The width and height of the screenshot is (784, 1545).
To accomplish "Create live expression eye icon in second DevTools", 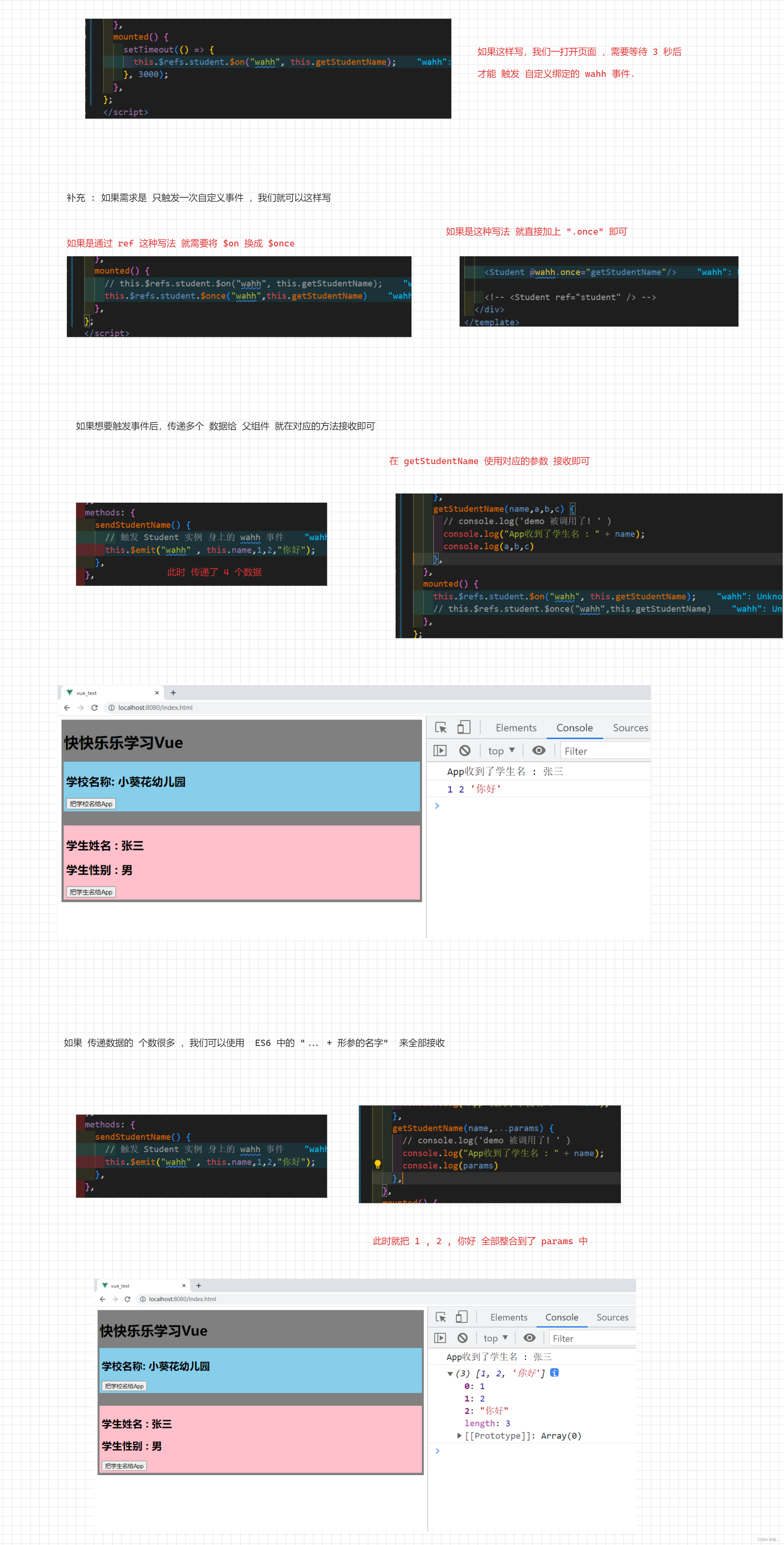I will coord(529,1338).
